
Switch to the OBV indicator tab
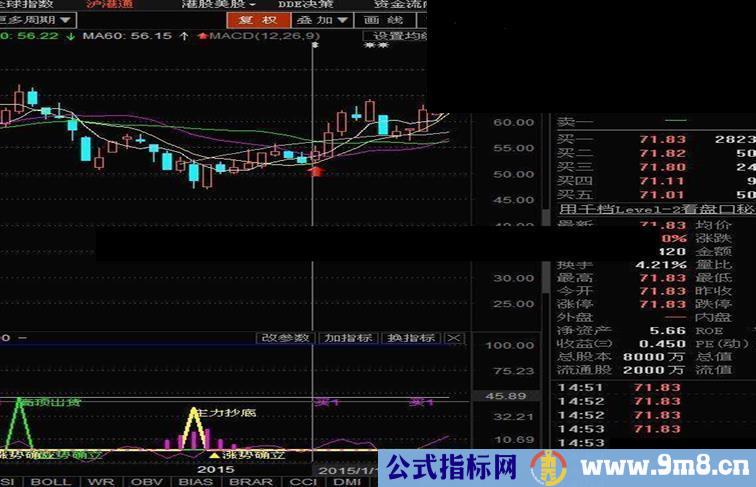146,481
